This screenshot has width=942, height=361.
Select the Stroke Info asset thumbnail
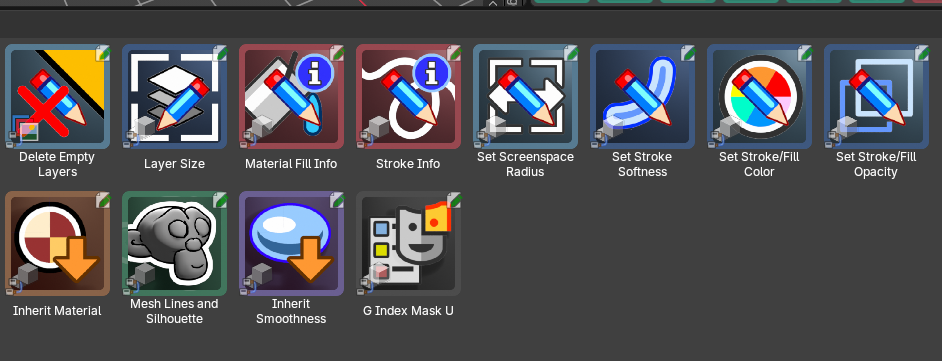click(409, 96)
